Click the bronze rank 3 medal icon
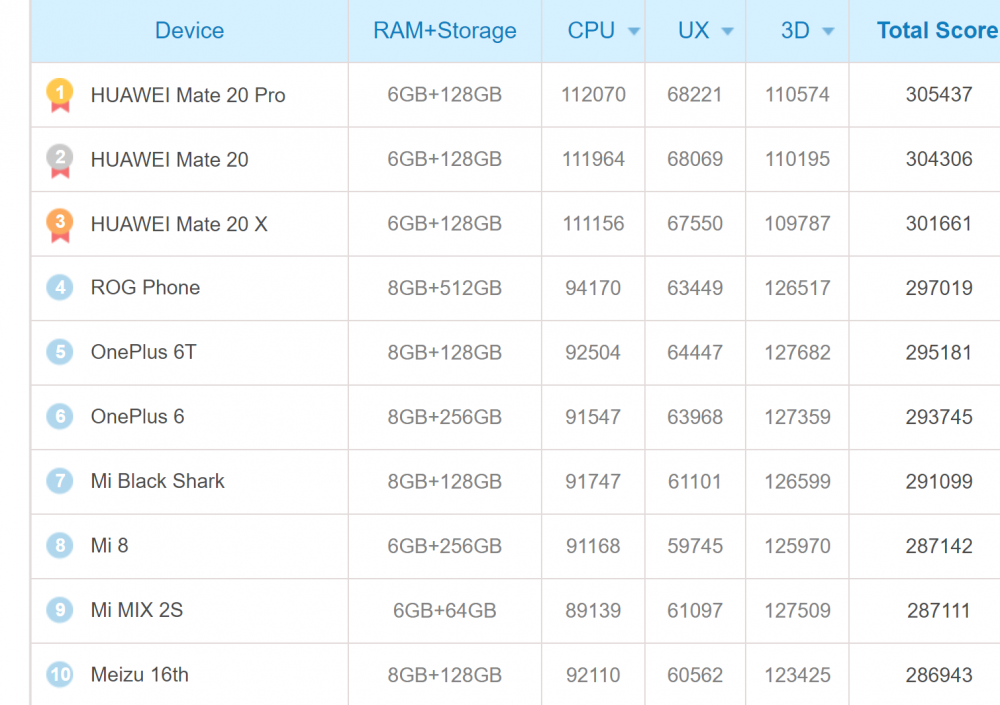Image resolution: width=1000 pixels, height=705 pixels. pos(60,225)
